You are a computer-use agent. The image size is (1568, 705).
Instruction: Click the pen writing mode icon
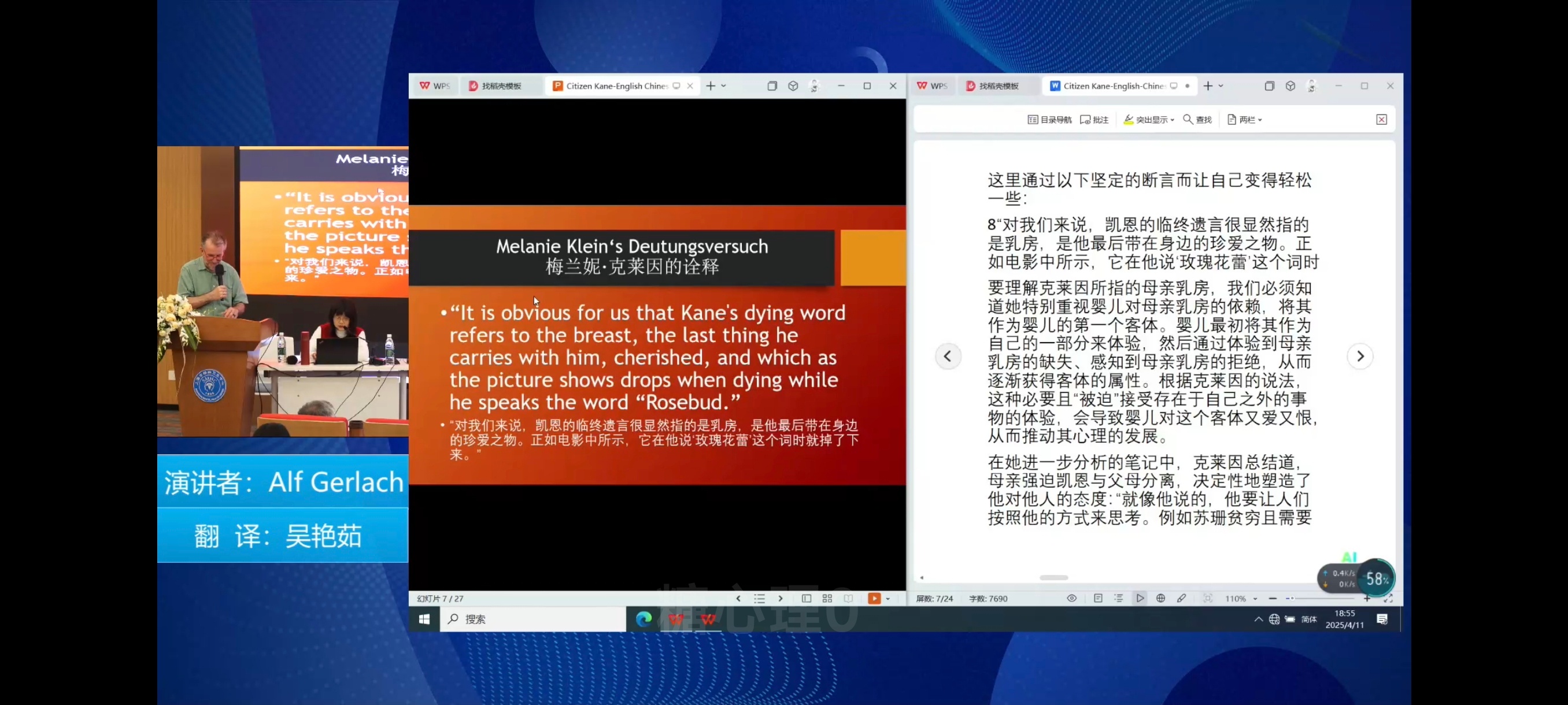pyautogui.click(x=1181, y=599)
